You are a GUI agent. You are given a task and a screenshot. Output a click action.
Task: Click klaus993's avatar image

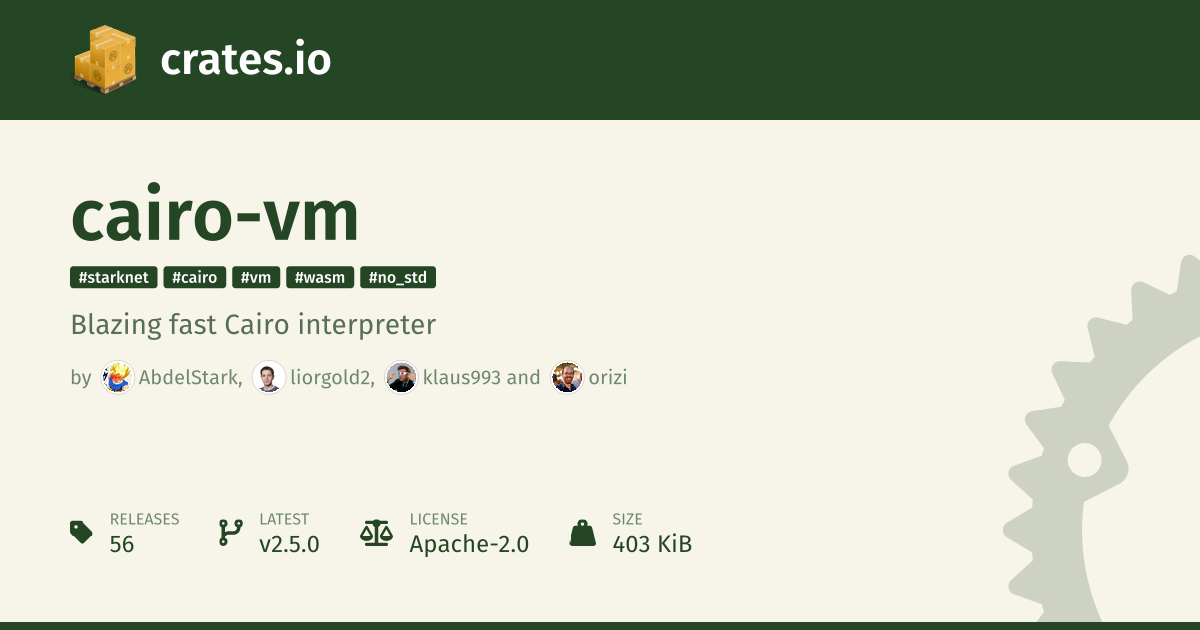tap(401, 377)
